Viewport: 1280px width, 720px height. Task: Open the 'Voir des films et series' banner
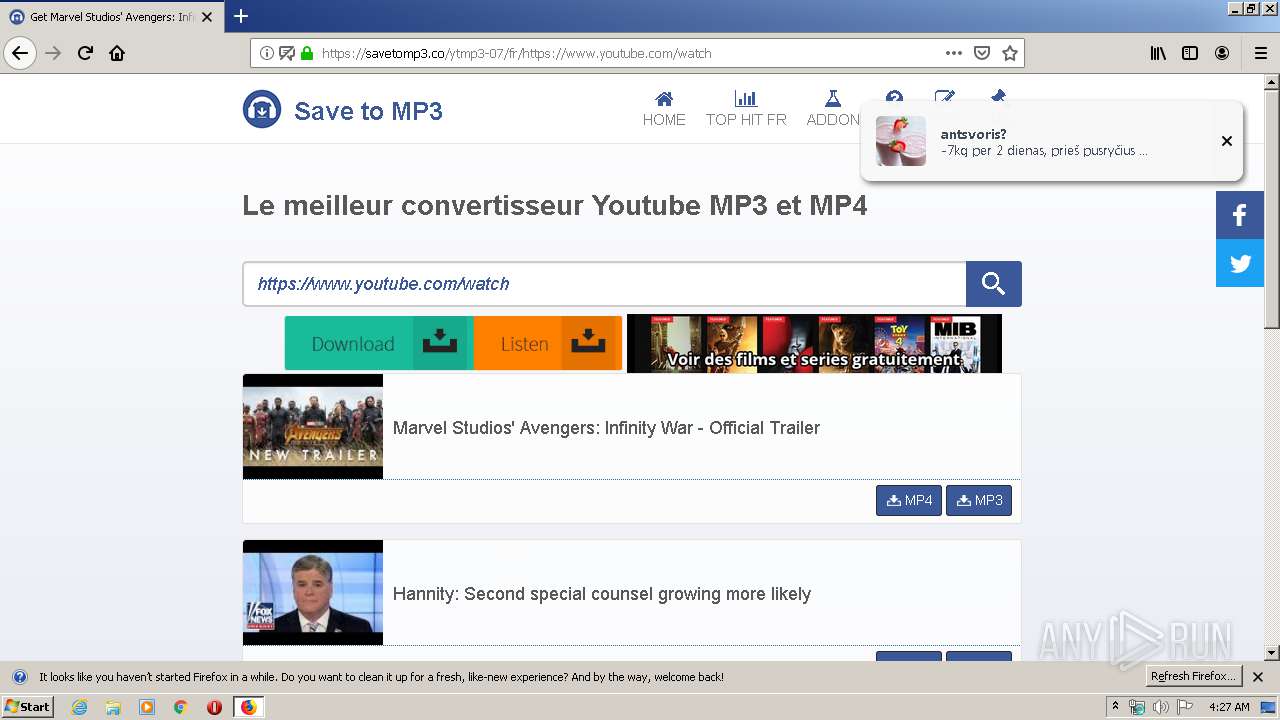[814, 344]
